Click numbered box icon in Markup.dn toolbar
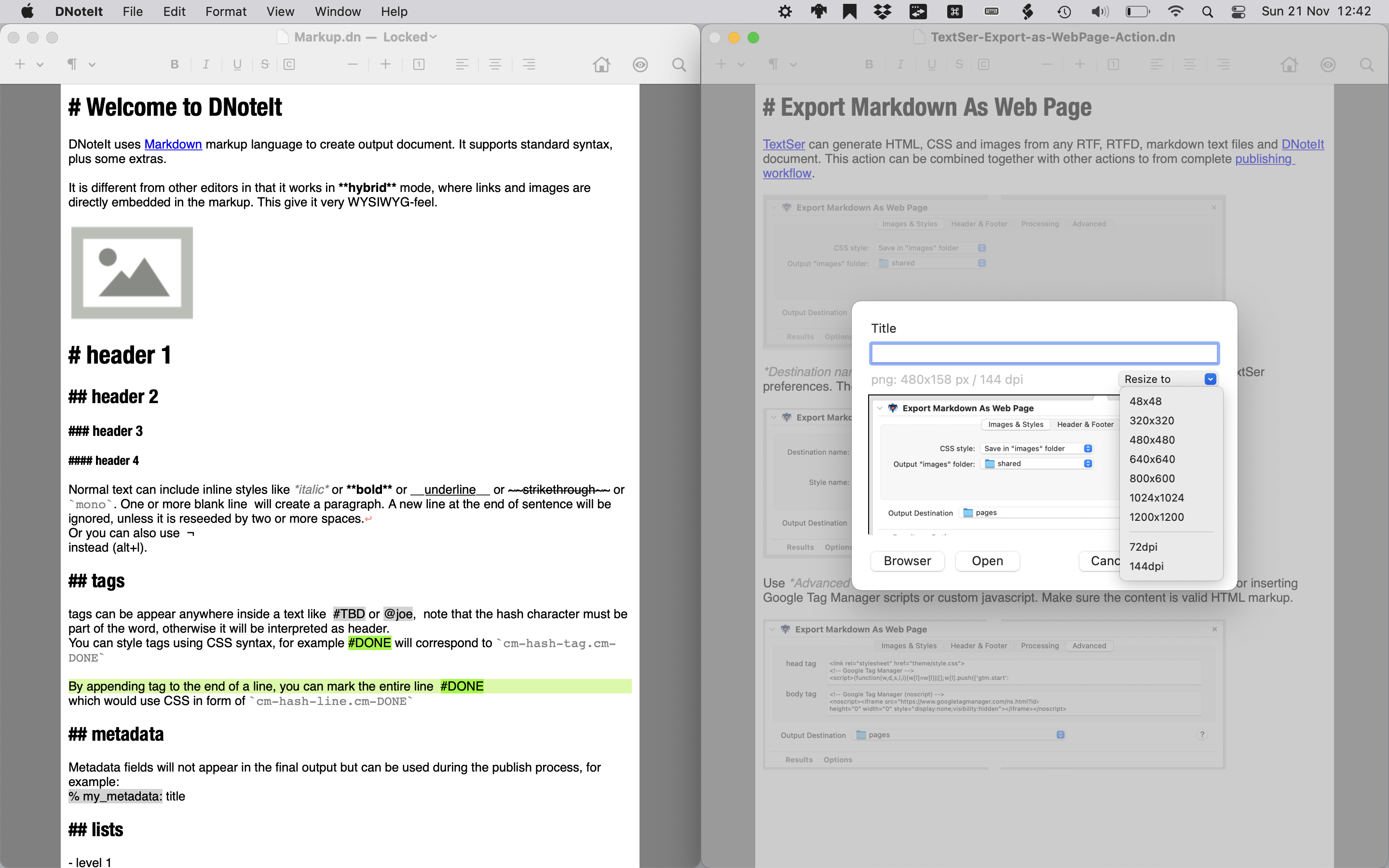Image resolution: width=1389 pixels, height=868 pixels. coord(419,64)
